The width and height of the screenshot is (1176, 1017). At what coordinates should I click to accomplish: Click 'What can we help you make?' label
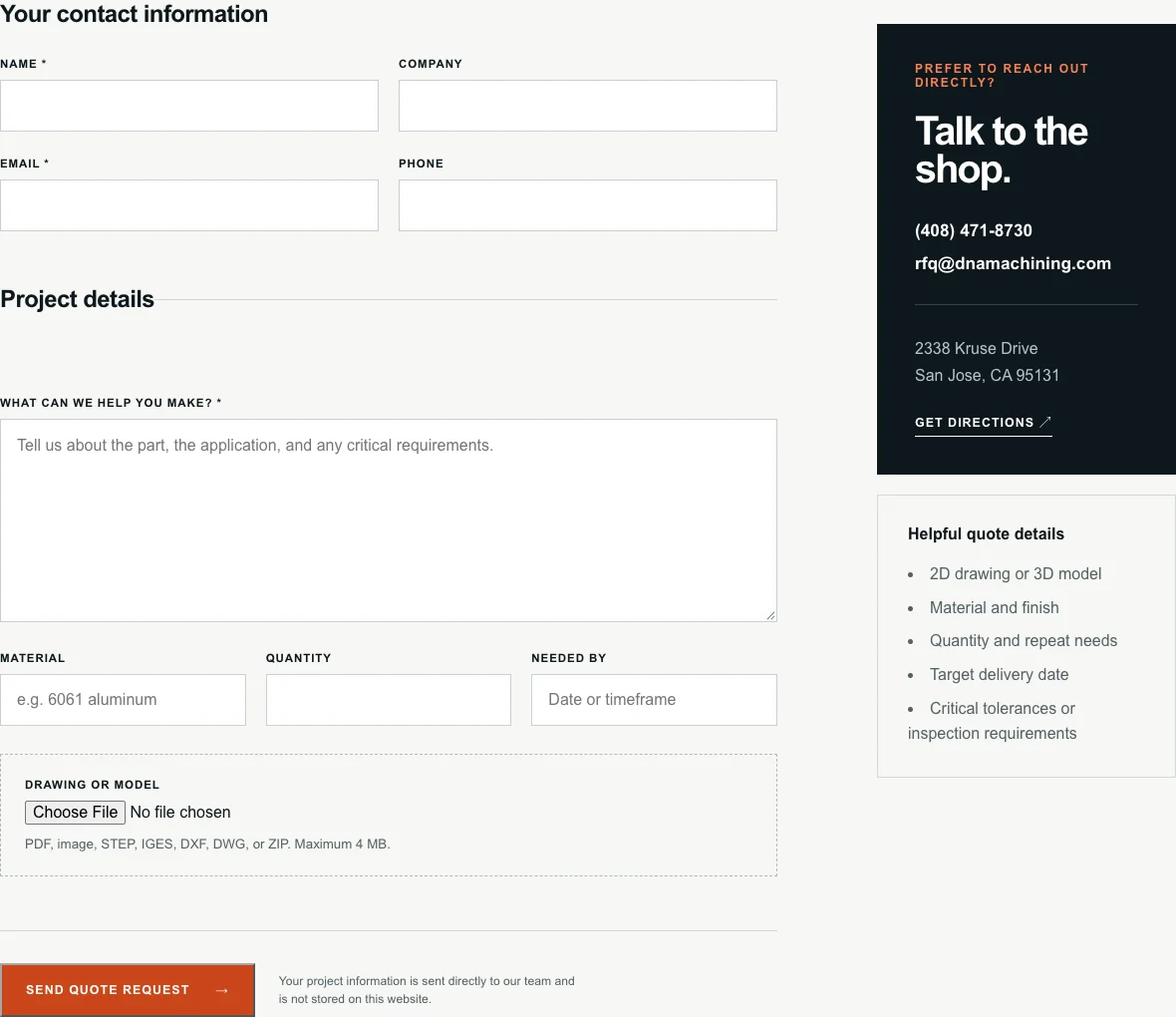tap(111, 402)
